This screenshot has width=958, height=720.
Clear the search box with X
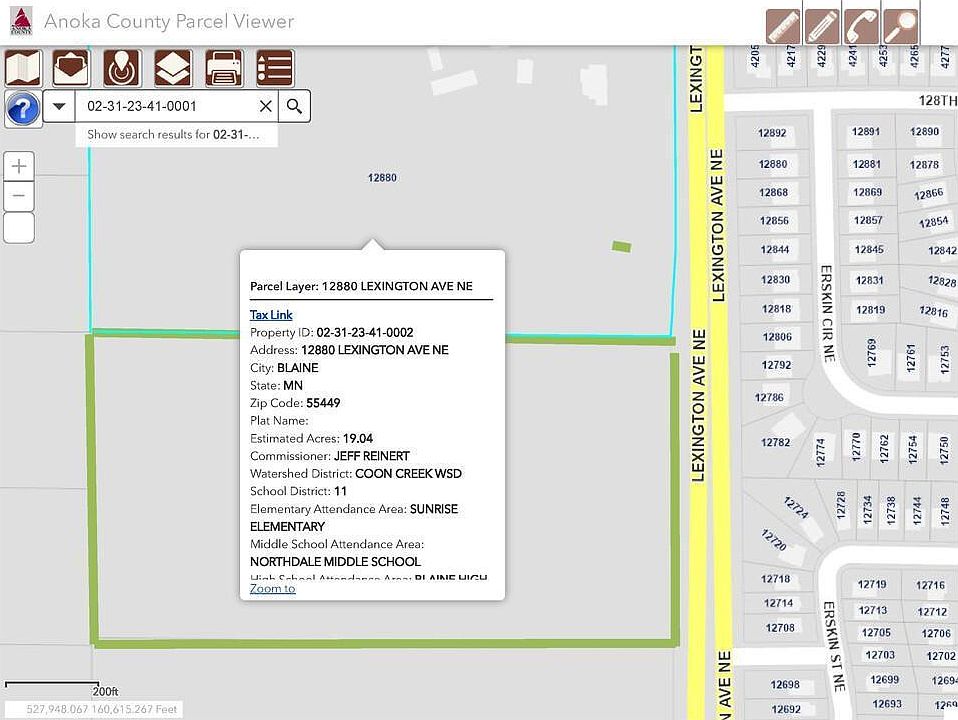coord(265,106)
